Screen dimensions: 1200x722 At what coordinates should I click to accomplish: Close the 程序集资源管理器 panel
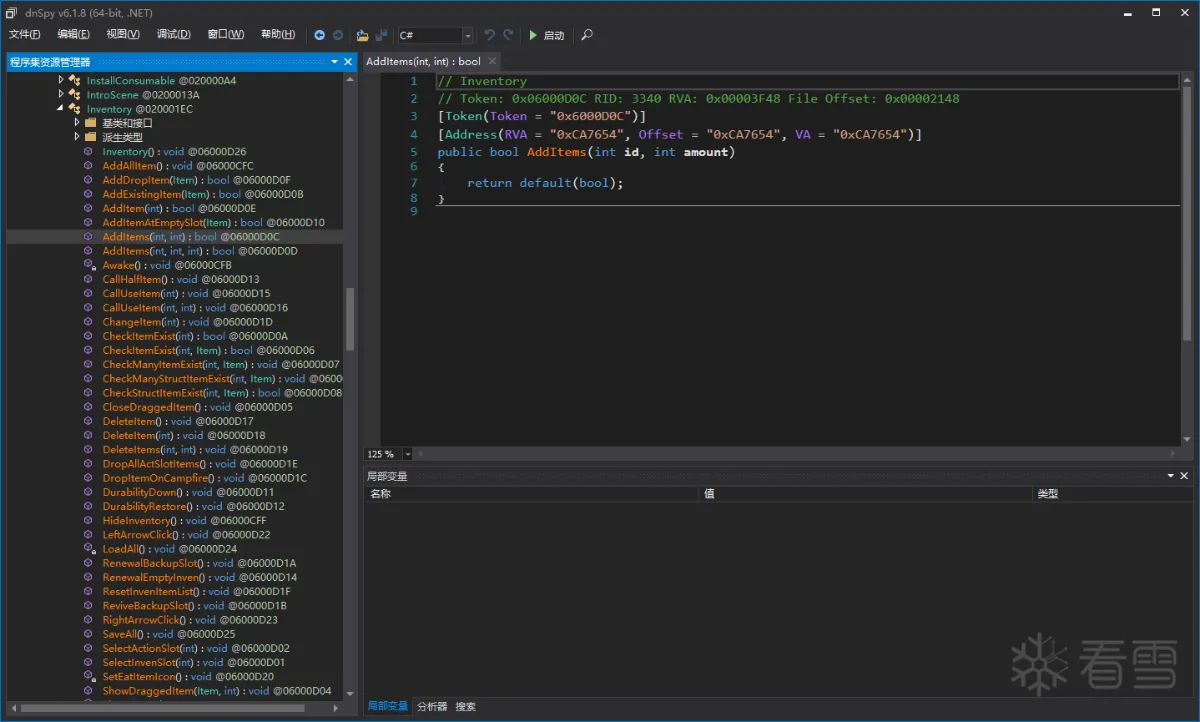click(x=348, y=62)
